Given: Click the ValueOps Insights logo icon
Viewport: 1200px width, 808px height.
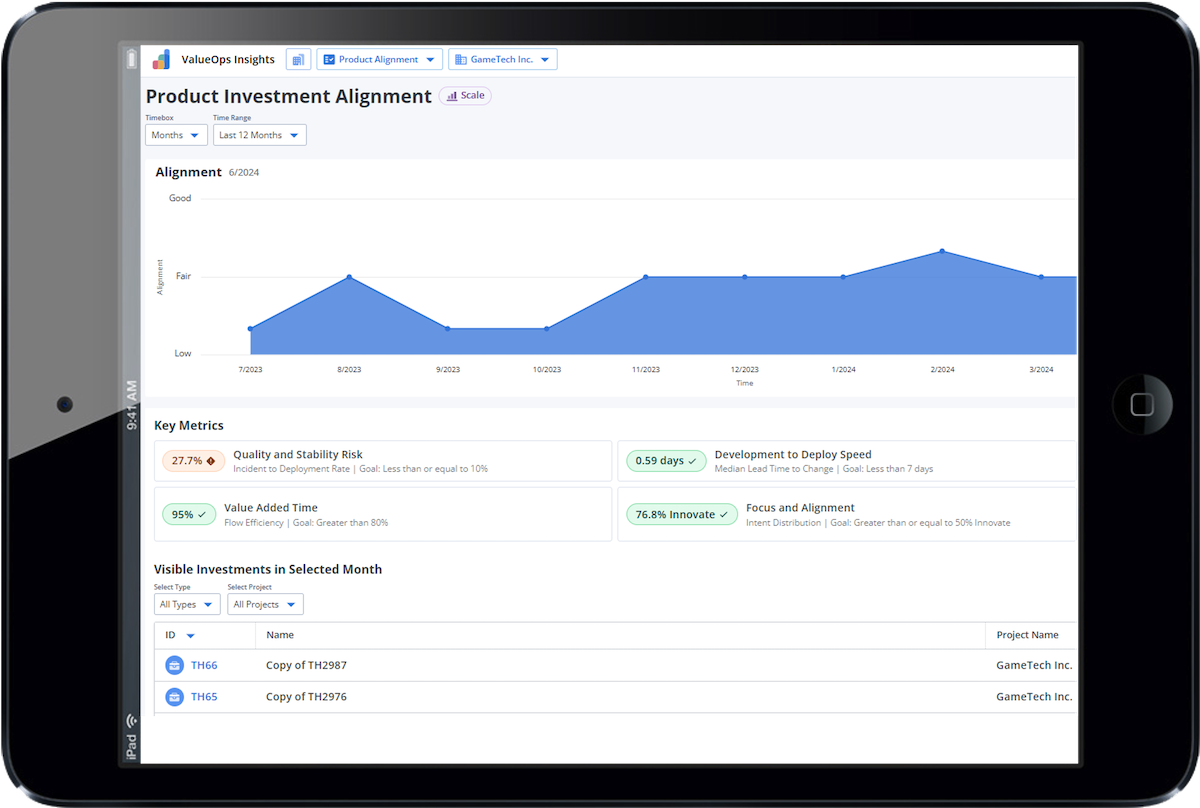Looking at the screenshot, I should point(161,58).
